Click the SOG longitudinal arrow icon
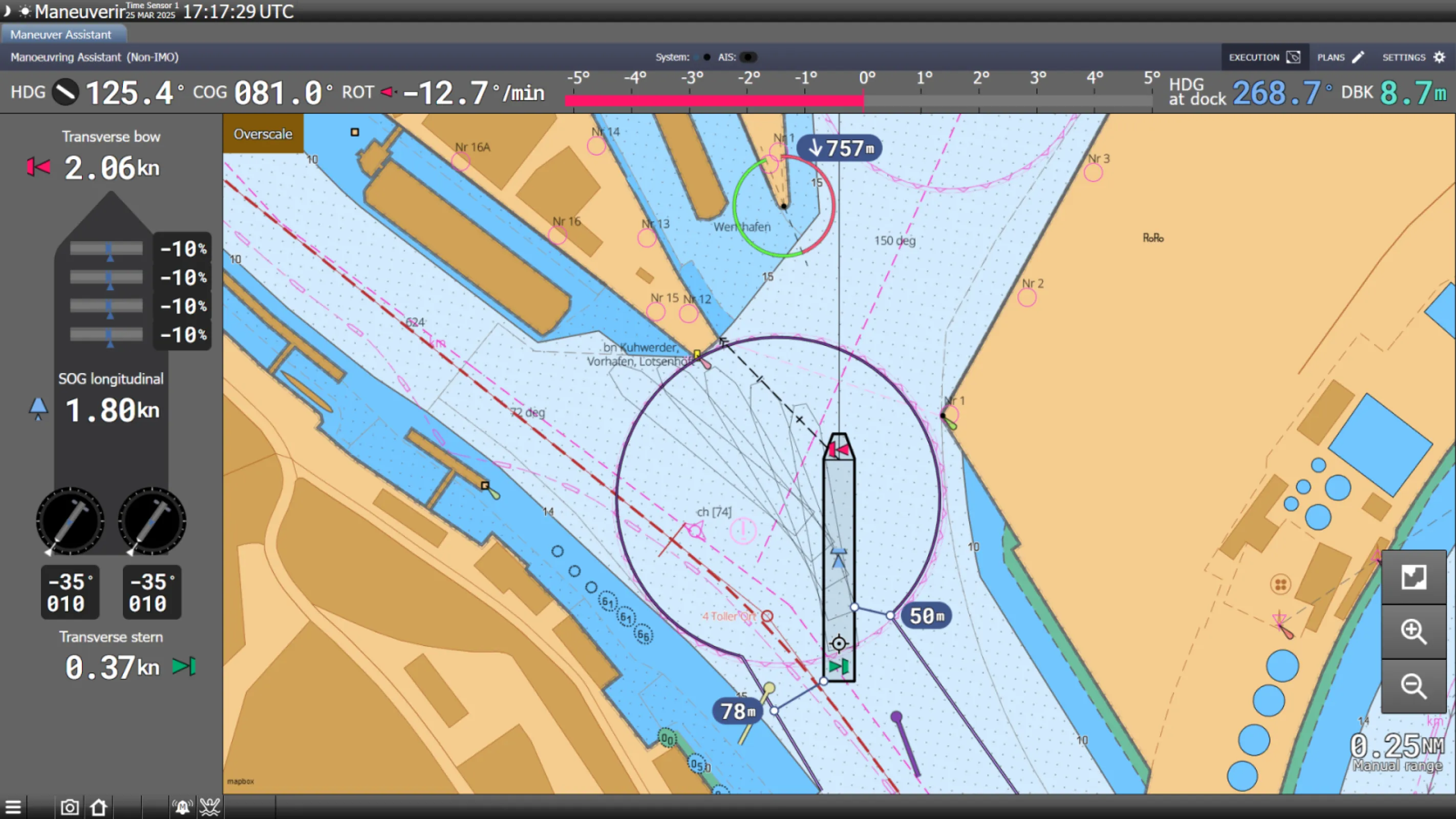1456x819 pixels. [x=38, y=408]
